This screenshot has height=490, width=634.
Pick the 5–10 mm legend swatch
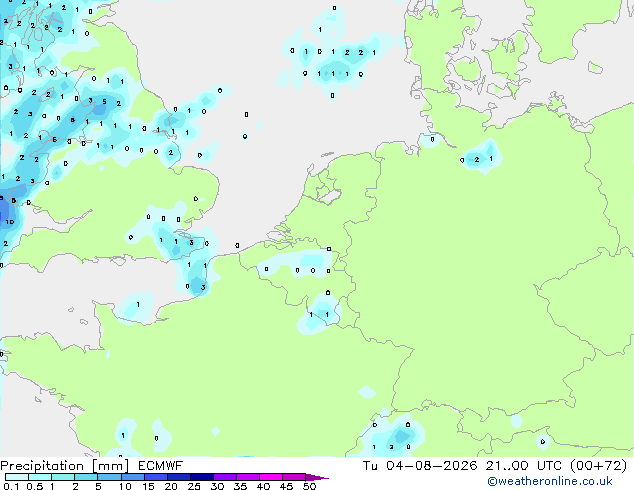[x=110, y=477]
